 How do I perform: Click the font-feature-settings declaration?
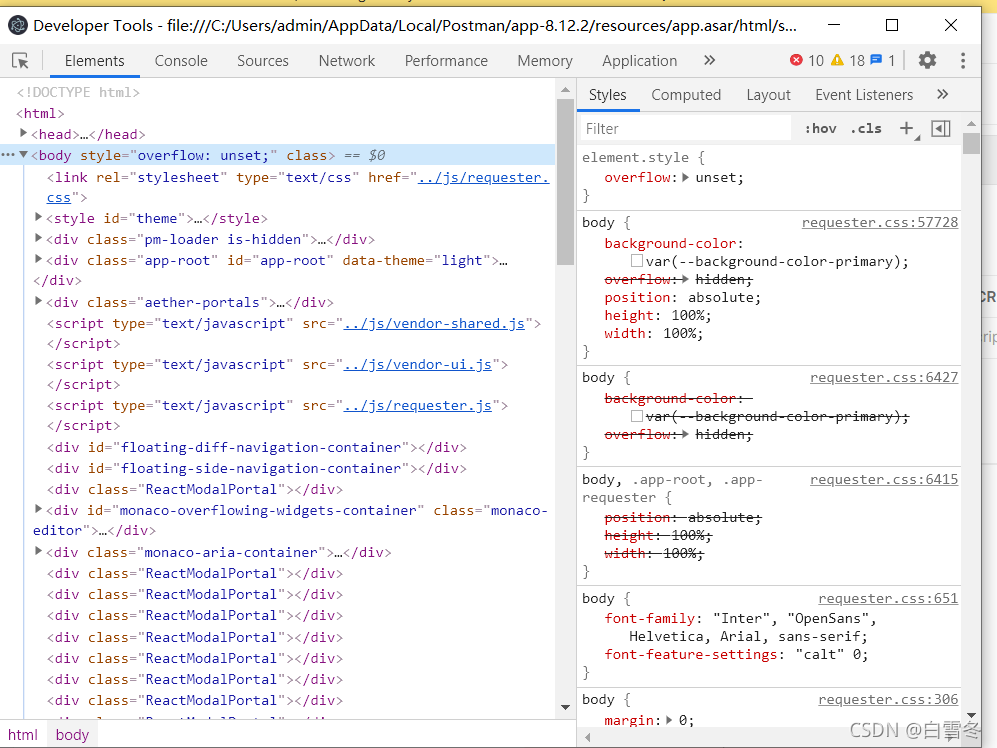(x=736, y=654)
